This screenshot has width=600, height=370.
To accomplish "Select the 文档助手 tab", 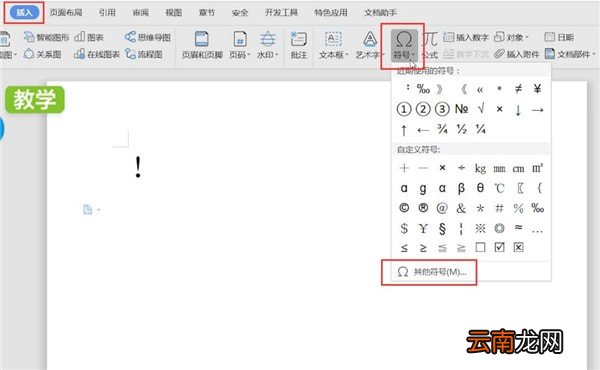I will coord(380,13).
